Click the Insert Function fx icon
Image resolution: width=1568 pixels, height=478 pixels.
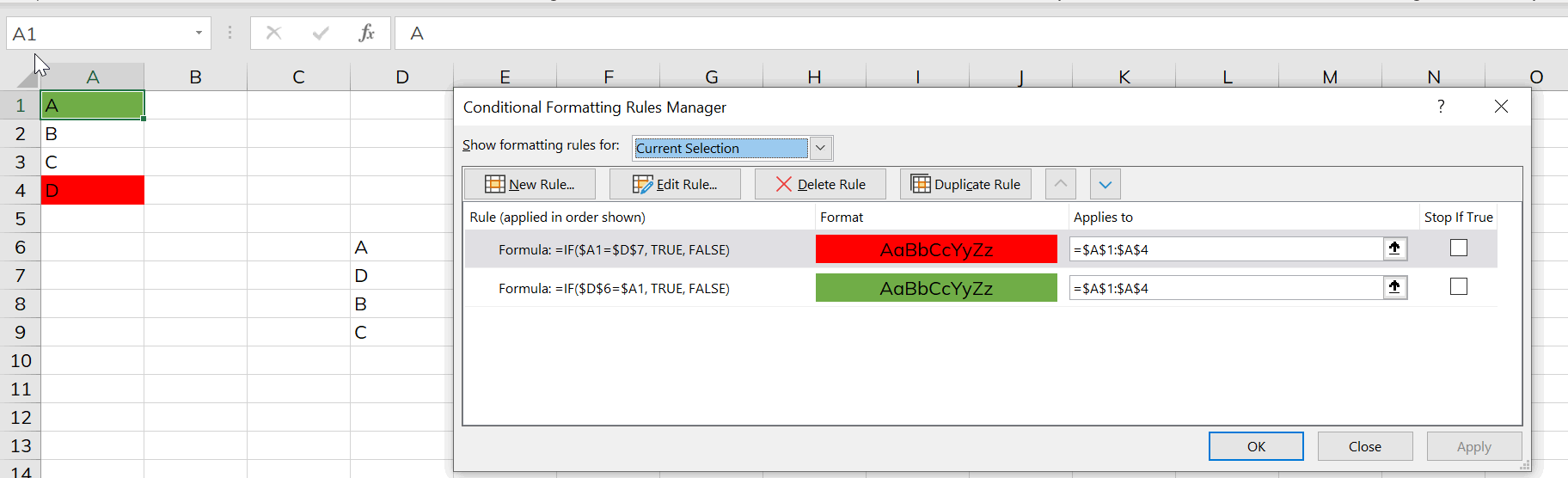tap(366, 34)
